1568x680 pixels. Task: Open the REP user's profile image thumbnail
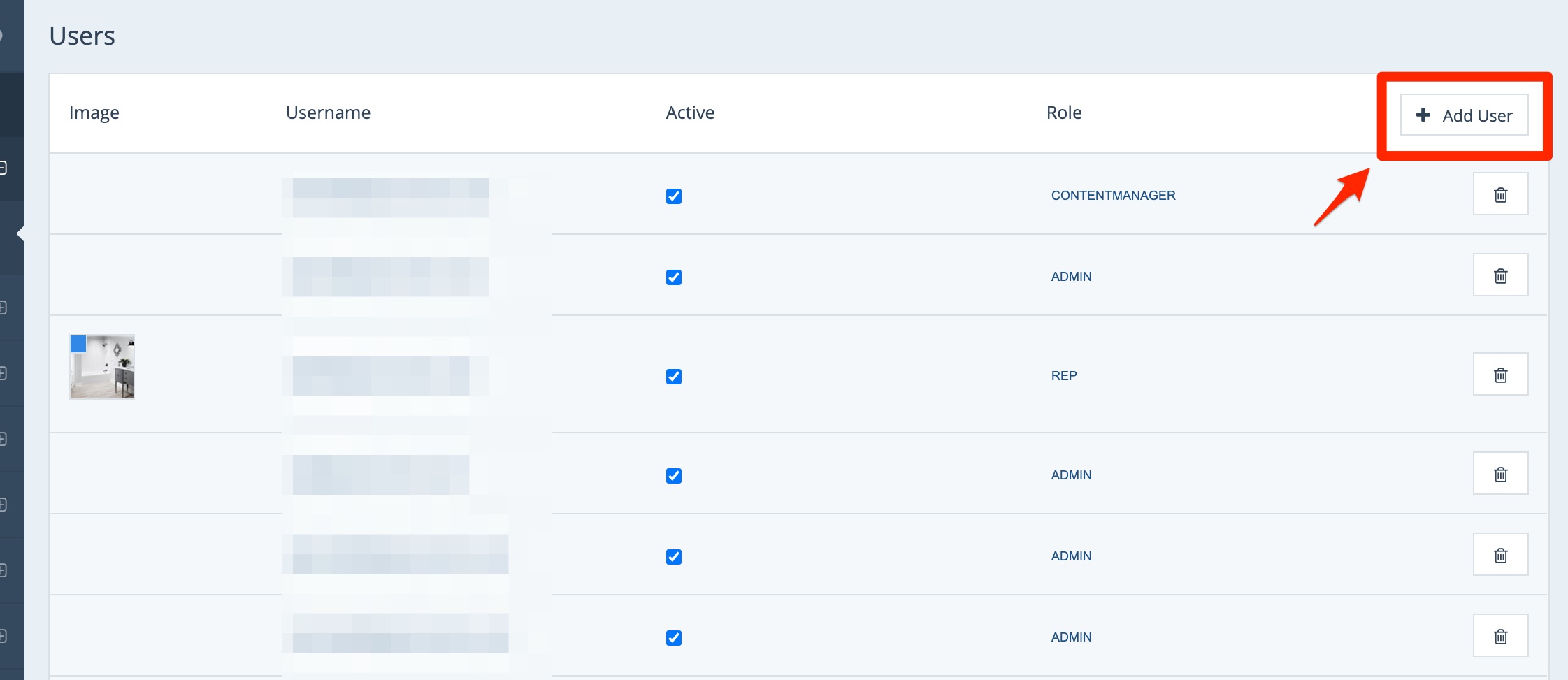click(x=102, y=367)
